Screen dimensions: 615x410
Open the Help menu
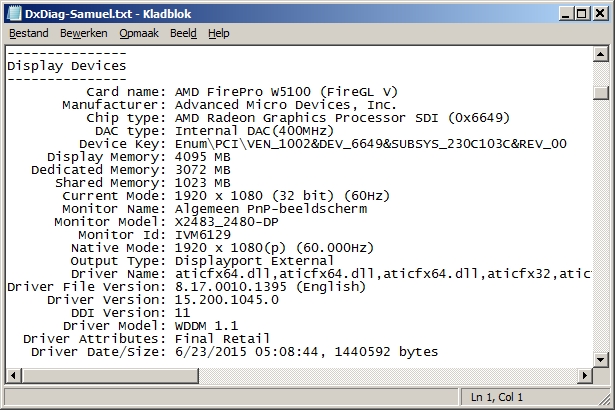[218, 33]
